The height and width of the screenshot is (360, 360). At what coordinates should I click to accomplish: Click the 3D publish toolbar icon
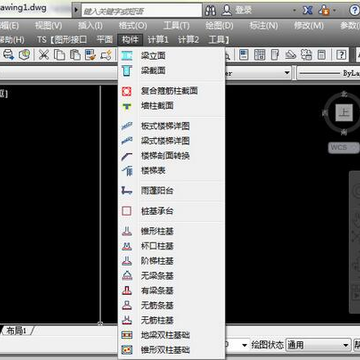tap(24, 55)
